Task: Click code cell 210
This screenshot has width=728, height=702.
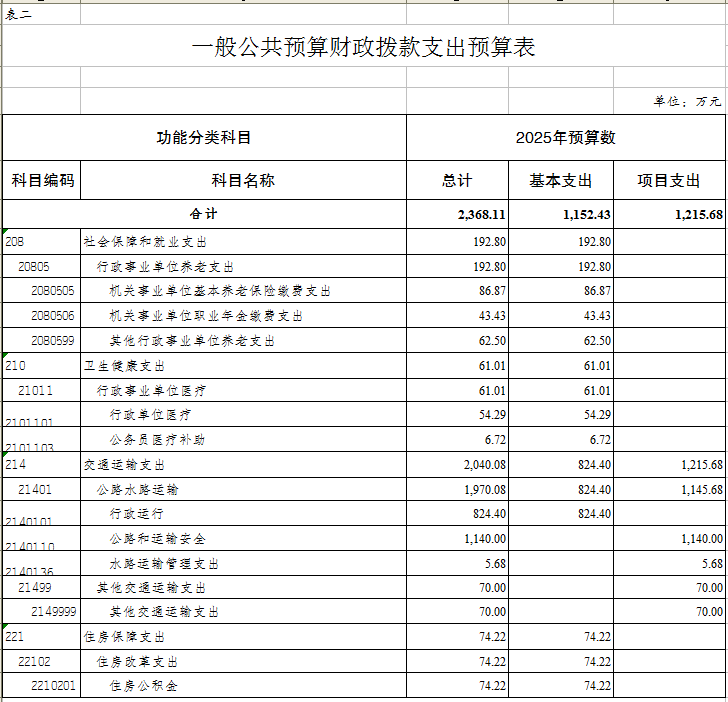Action: [x=42, y=365]
